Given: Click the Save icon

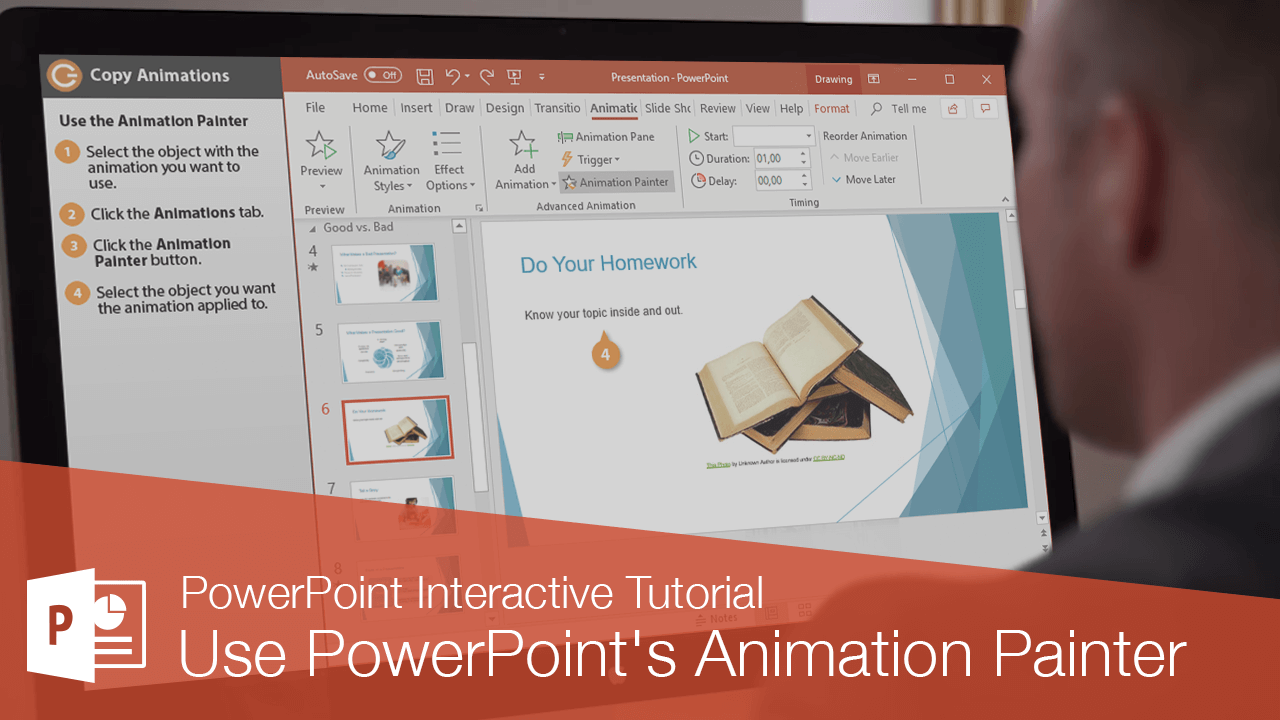Looking at the screenshot, I should click(424, 76).
